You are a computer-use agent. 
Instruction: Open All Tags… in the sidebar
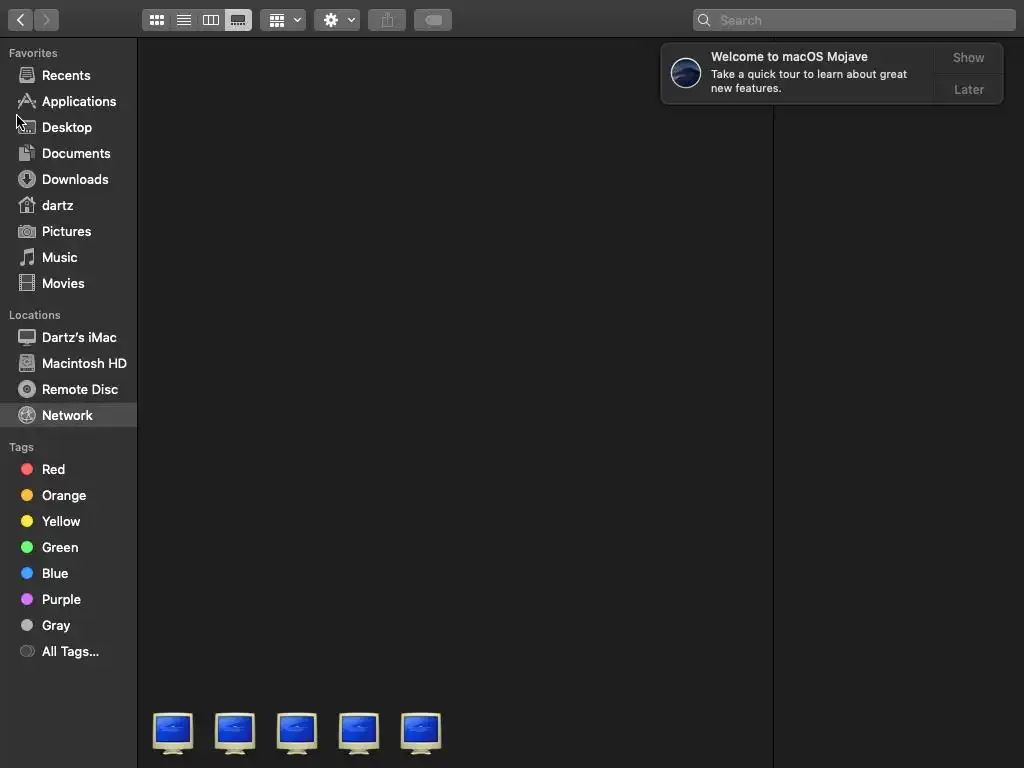[69, 652]
